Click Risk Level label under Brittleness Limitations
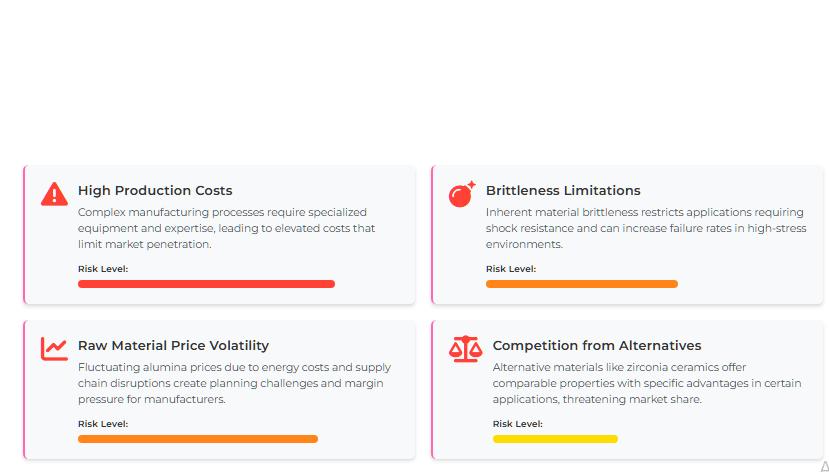The width and height of the screenshot is (829, 472). click(511, 269)
